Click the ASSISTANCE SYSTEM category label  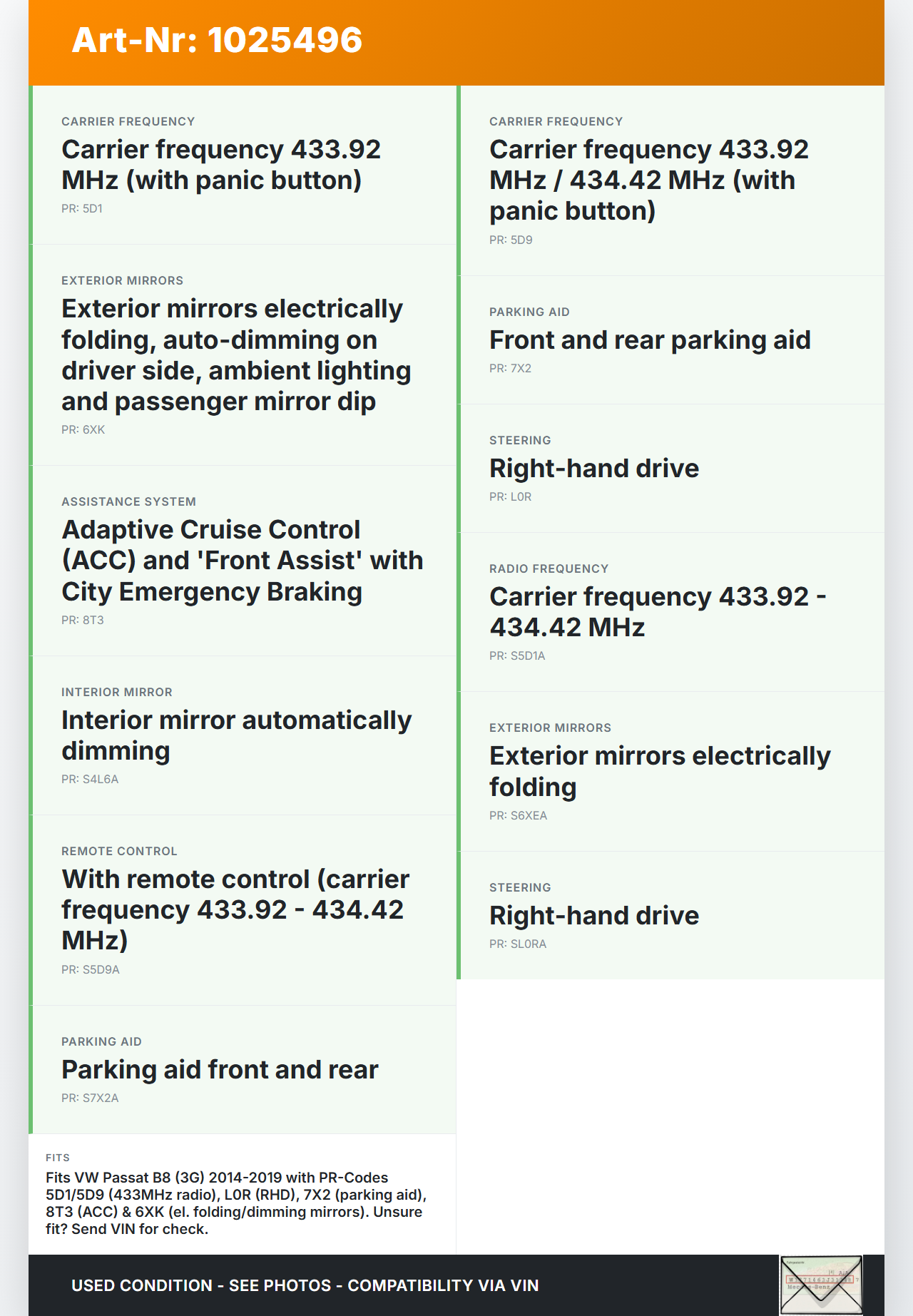(128, 501)
